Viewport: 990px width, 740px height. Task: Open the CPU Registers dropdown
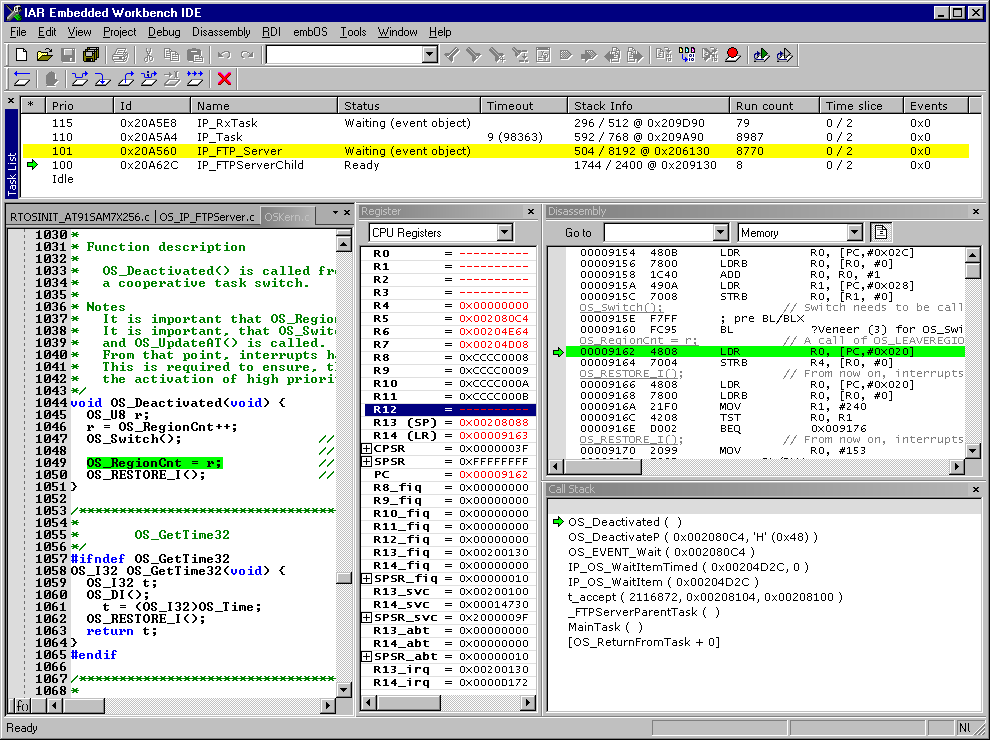click(x=504, y=232)
